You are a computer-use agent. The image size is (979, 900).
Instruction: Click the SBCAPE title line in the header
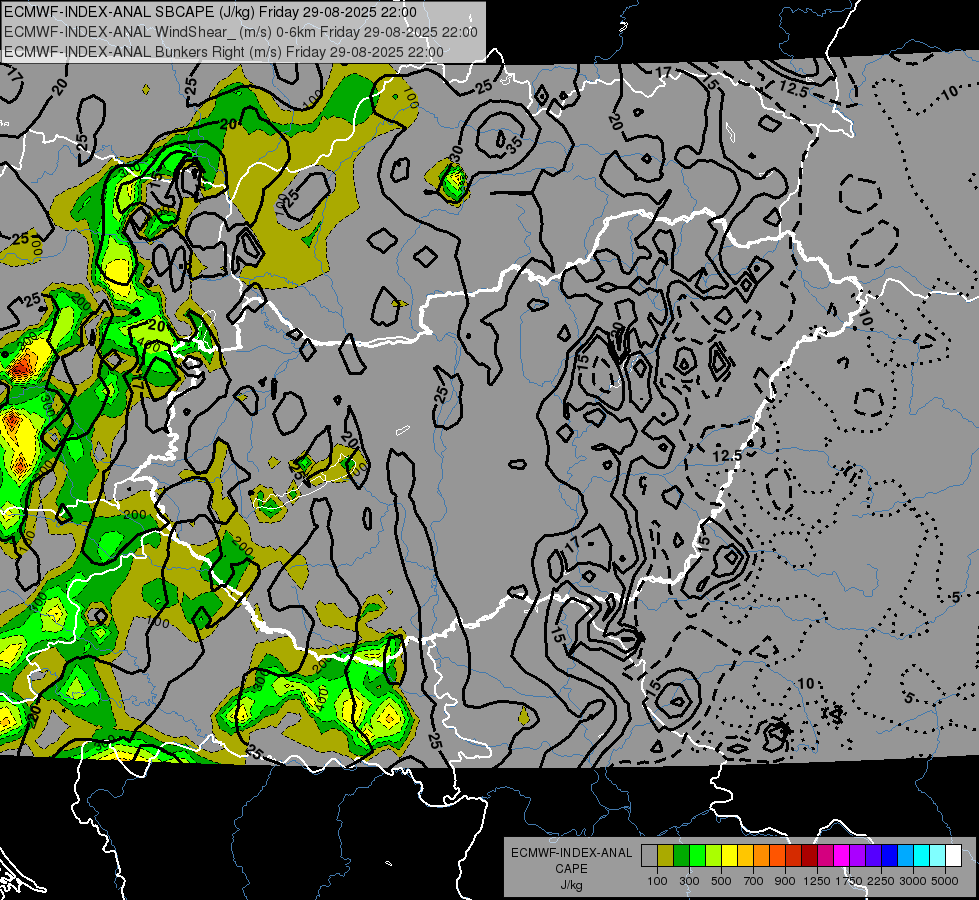[210, 12]
